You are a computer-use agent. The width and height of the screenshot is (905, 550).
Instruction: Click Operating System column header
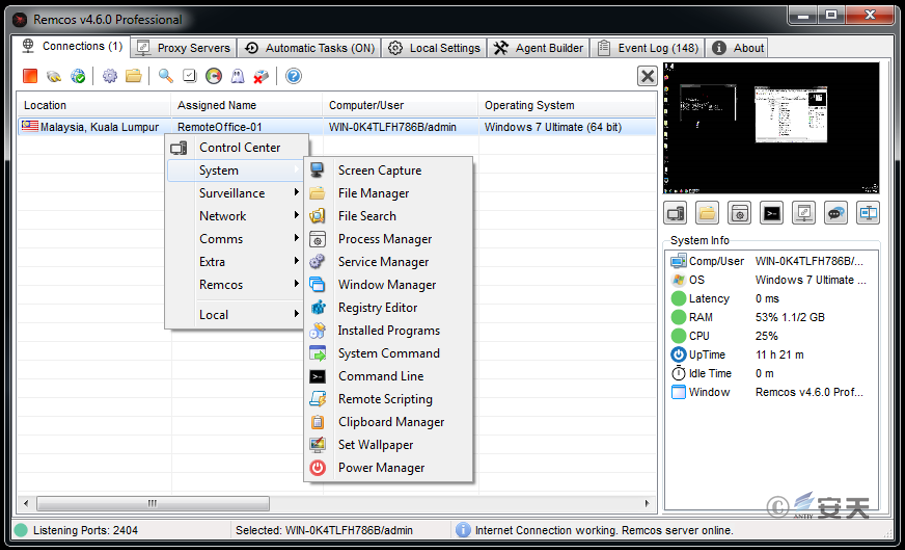[567, 105]
